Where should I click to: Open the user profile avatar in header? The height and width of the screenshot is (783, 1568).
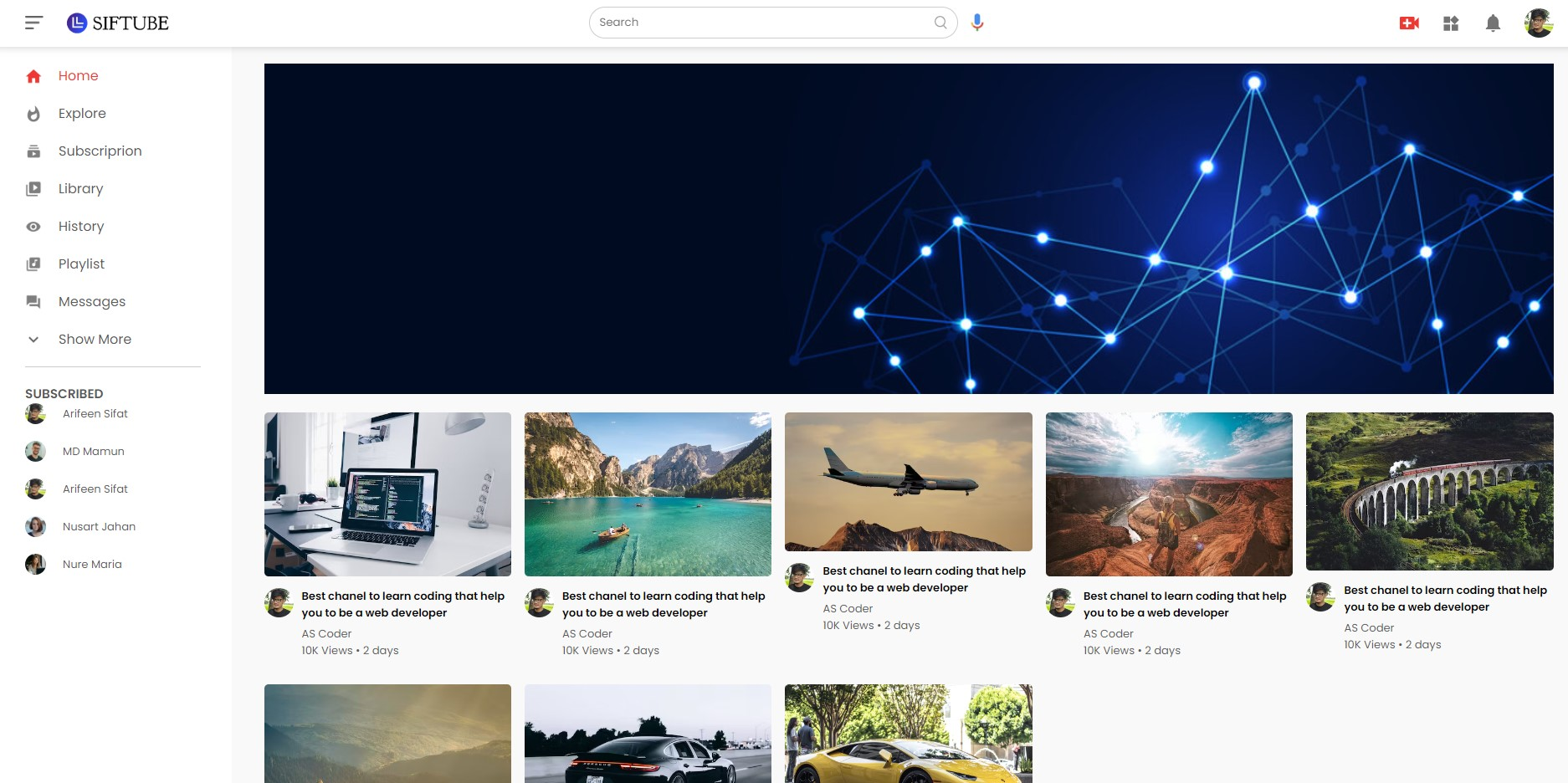click(x=1538, y=23)
